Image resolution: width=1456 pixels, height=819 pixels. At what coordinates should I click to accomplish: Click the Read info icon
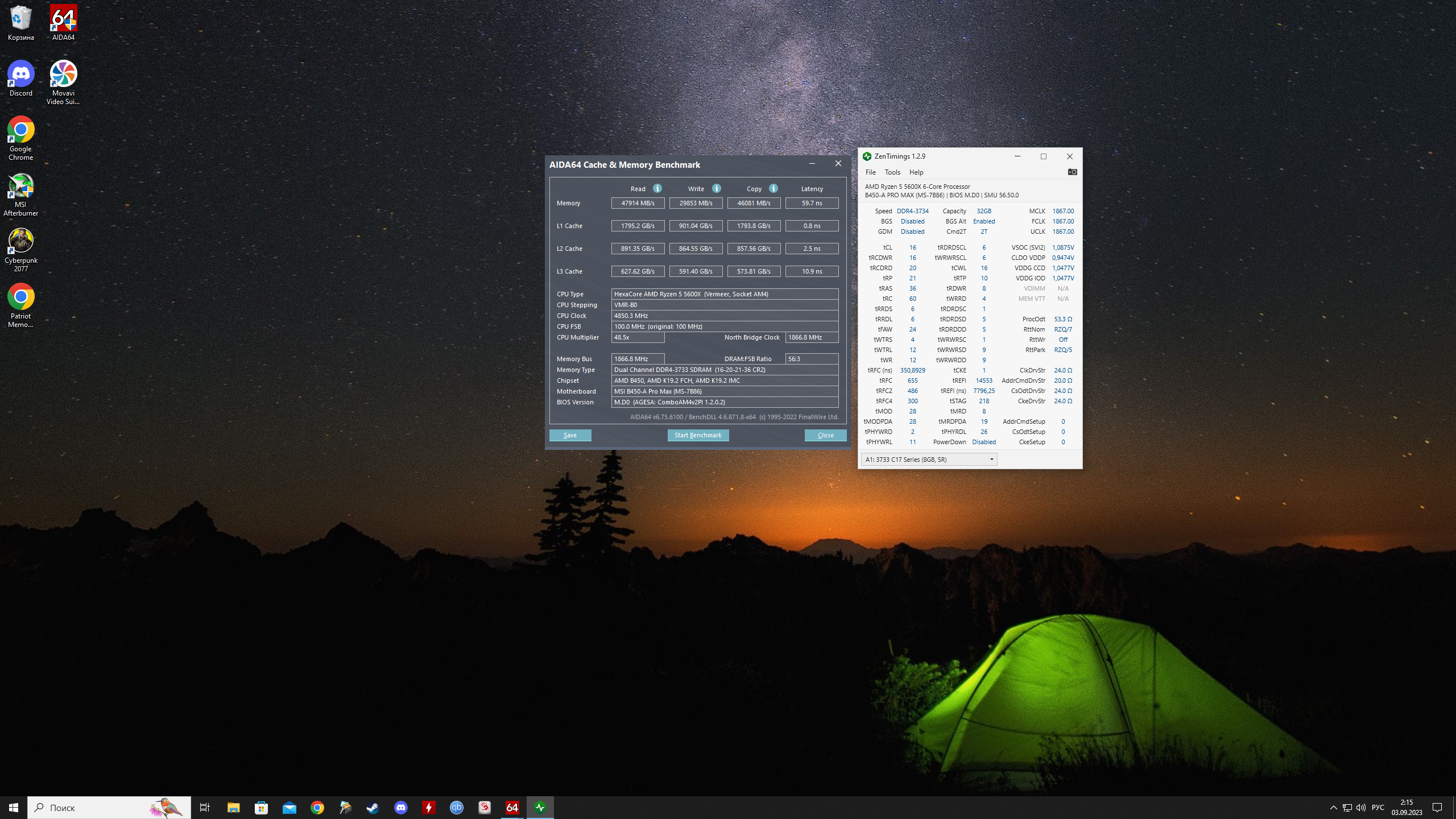point(657,188)
